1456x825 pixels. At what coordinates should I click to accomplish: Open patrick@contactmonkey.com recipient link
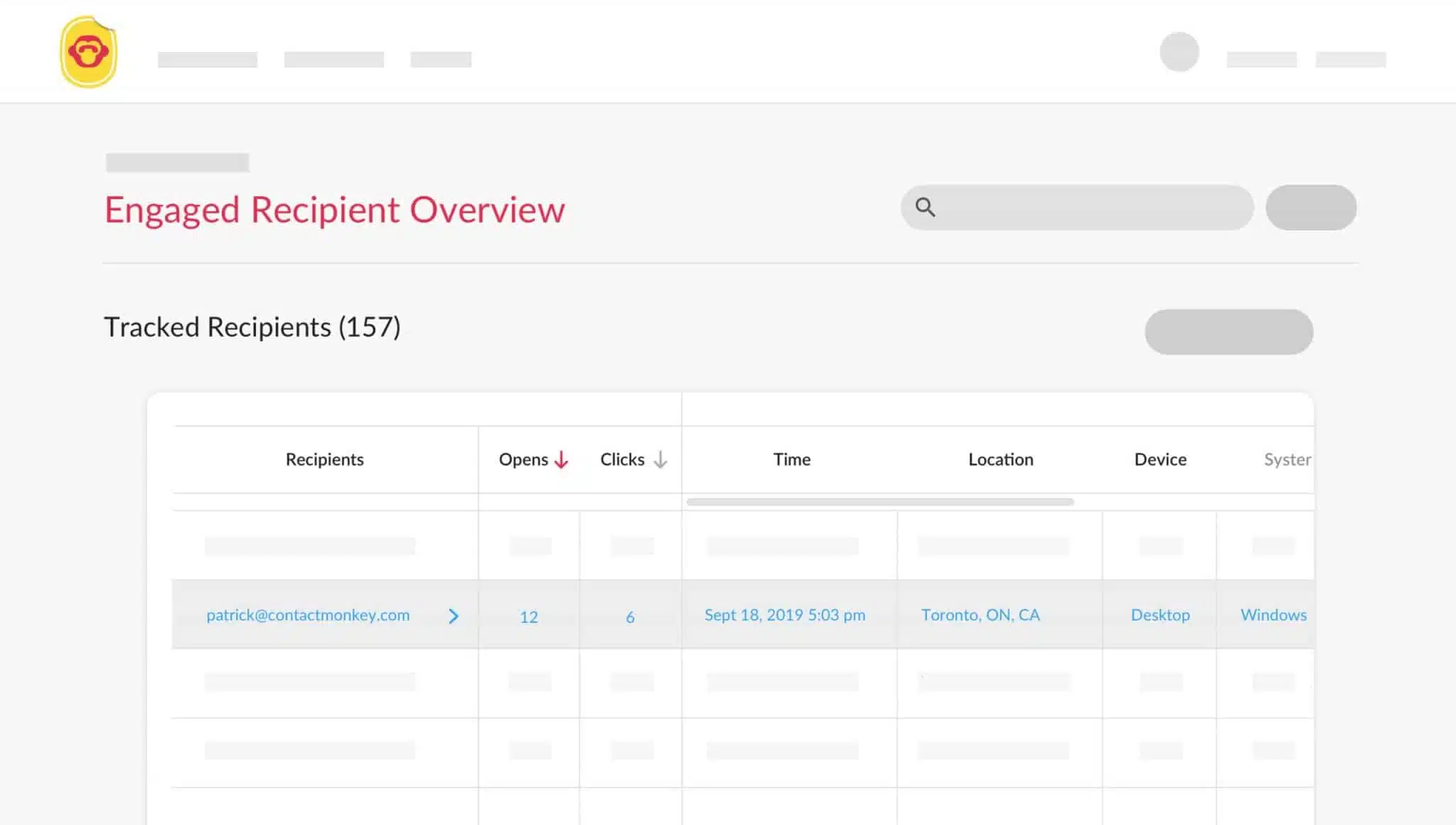[308, 615]
